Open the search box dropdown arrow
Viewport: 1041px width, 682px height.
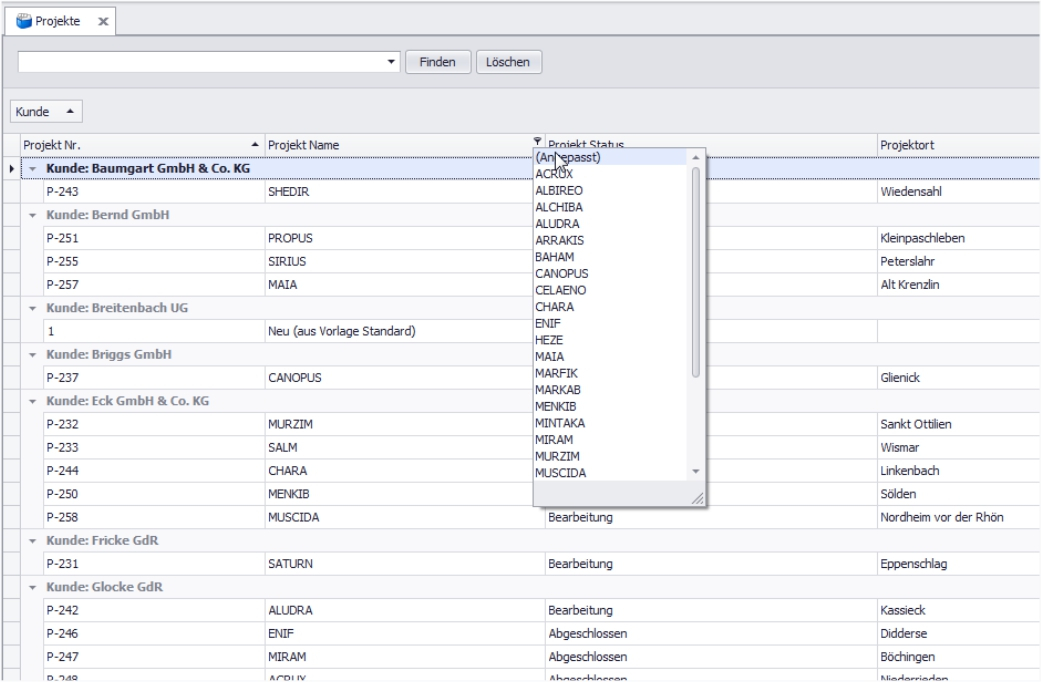click(391, 62)
